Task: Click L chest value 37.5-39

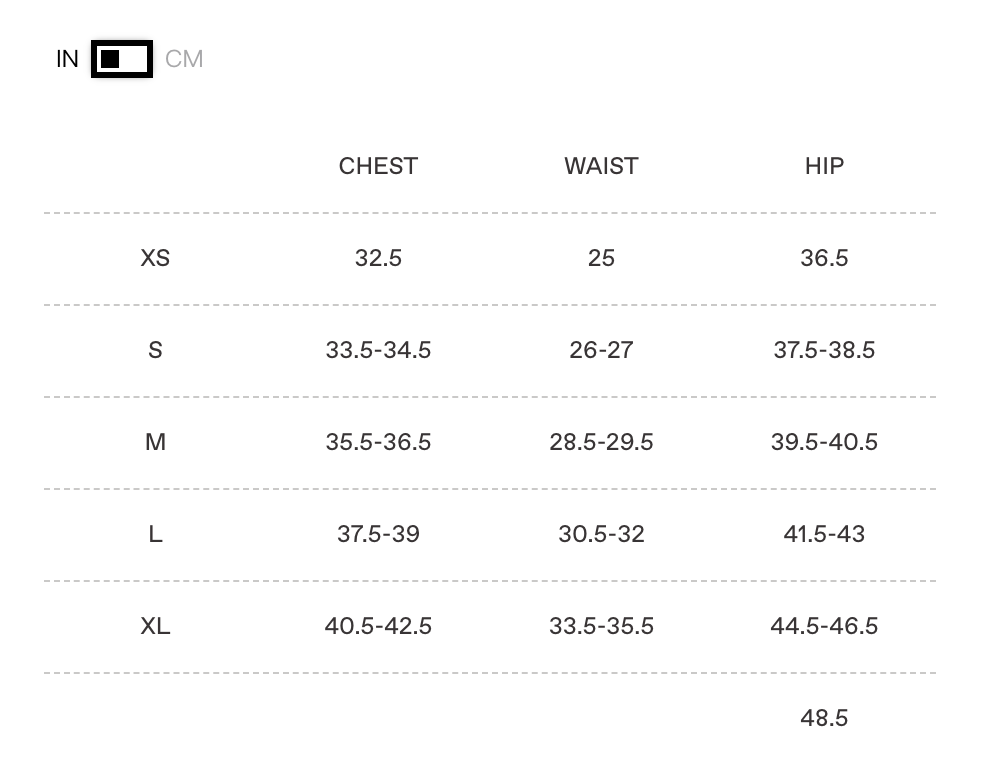Action: point(378,534)
